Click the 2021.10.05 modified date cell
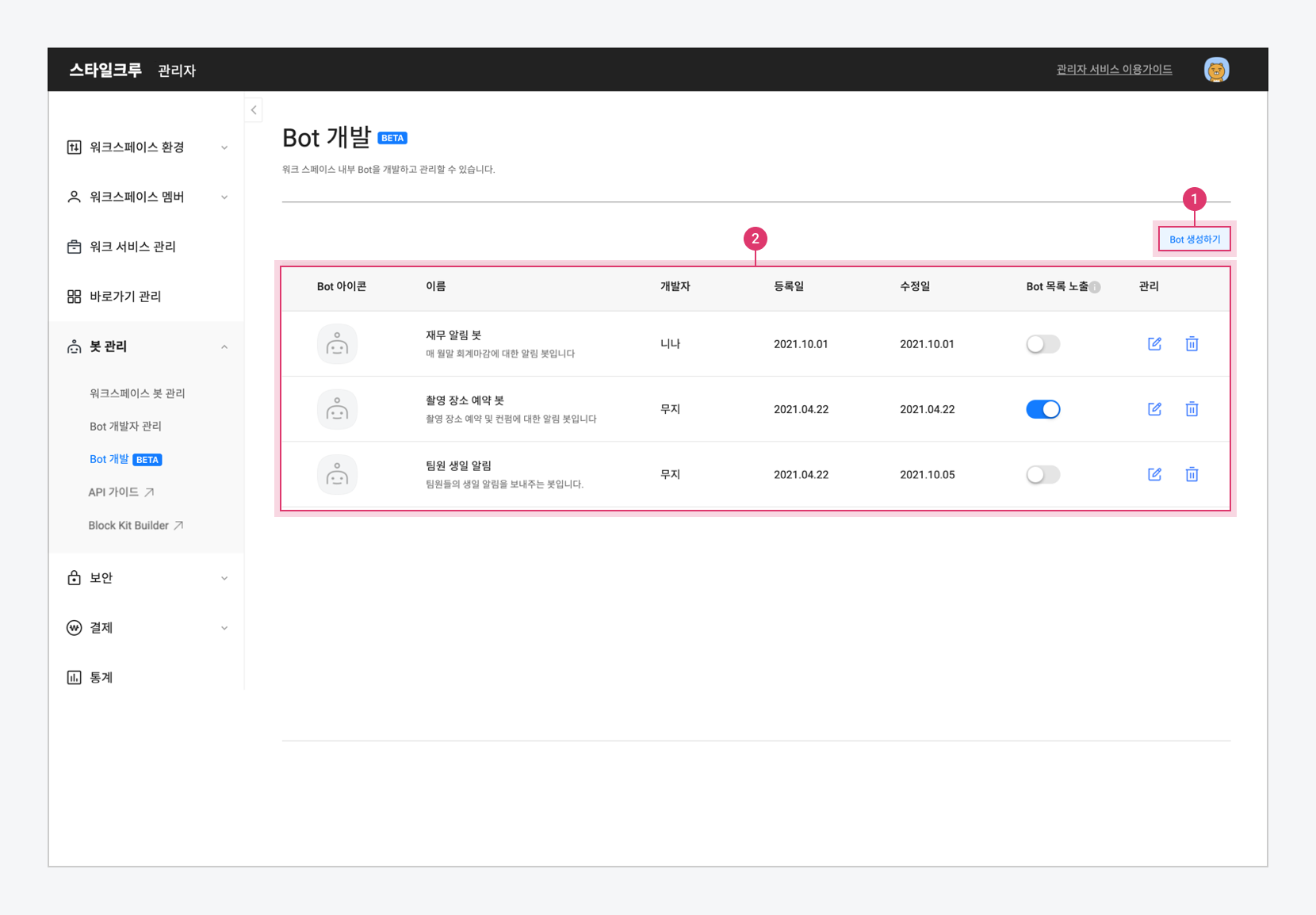This screenshot has height=915, width=1316. 928,475
